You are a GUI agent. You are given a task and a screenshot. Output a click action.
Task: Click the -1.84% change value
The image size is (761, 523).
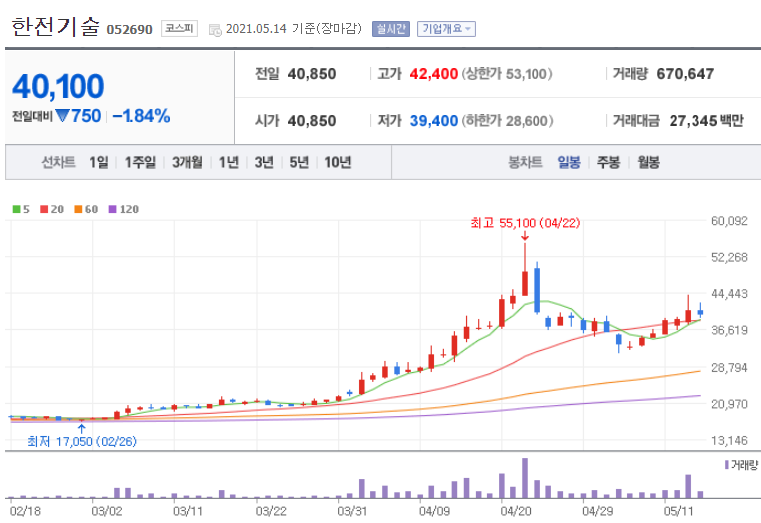pyautogui.click(x=141, y=116)
